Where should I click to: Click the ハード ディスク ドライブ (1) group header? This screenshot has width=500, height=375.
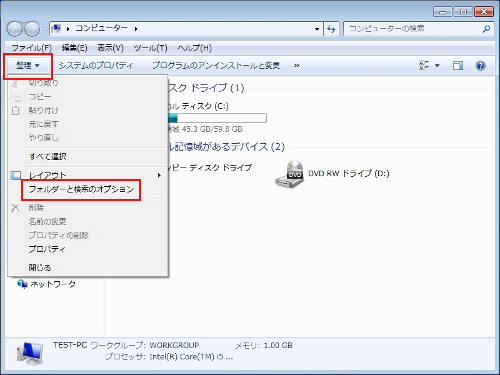pyautogui.click(x=206, y=88)
